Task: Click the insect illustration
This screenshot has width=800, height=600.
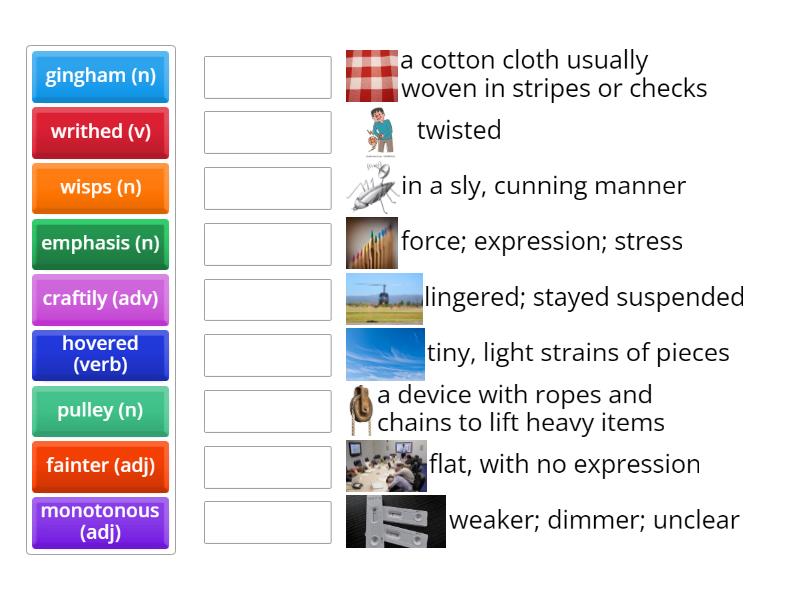Action: pyautogui.click(x=370, y=186)
